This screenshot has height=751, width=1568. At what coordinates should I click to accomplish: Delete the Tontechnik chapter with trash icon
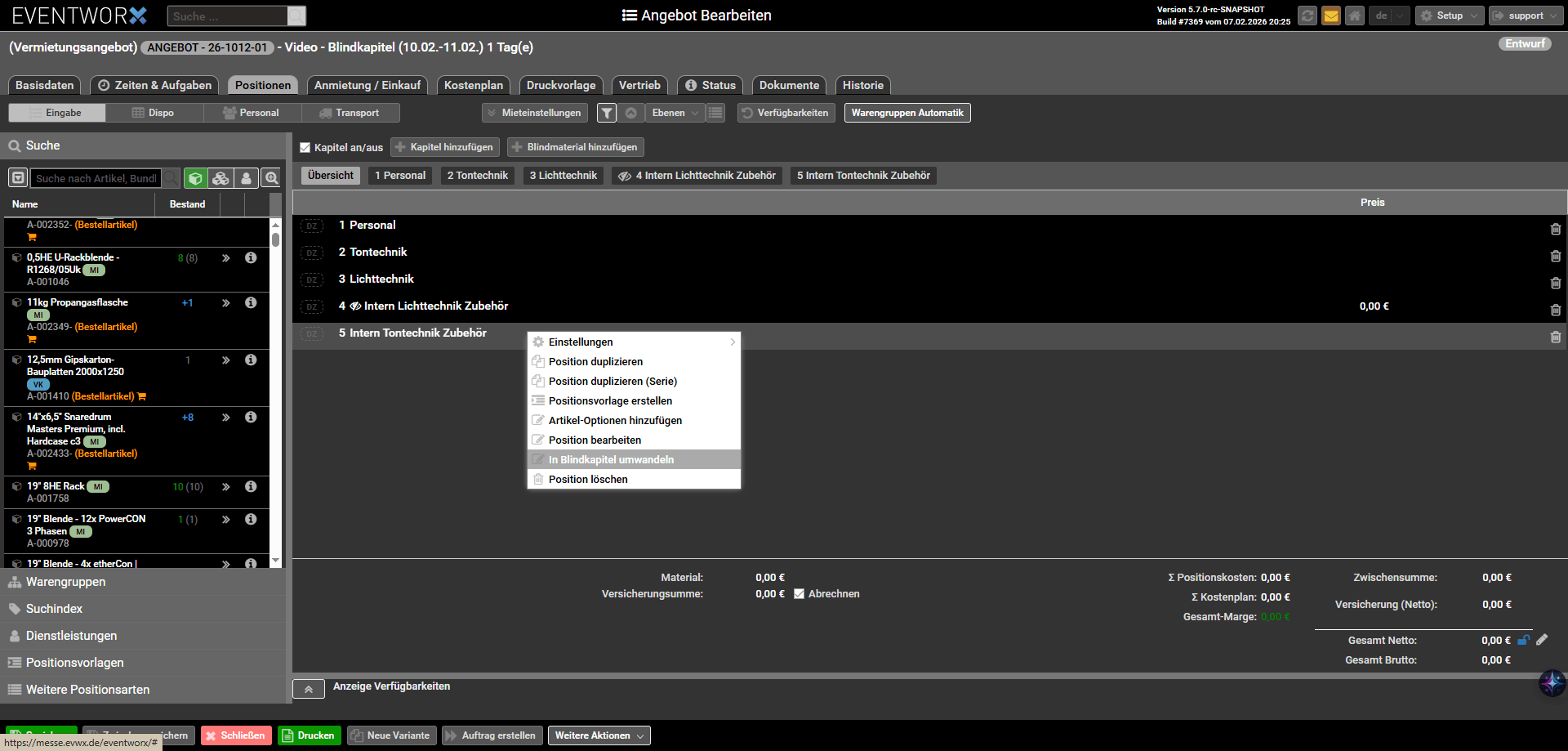pyautogui.click(x=1555, y=257)
